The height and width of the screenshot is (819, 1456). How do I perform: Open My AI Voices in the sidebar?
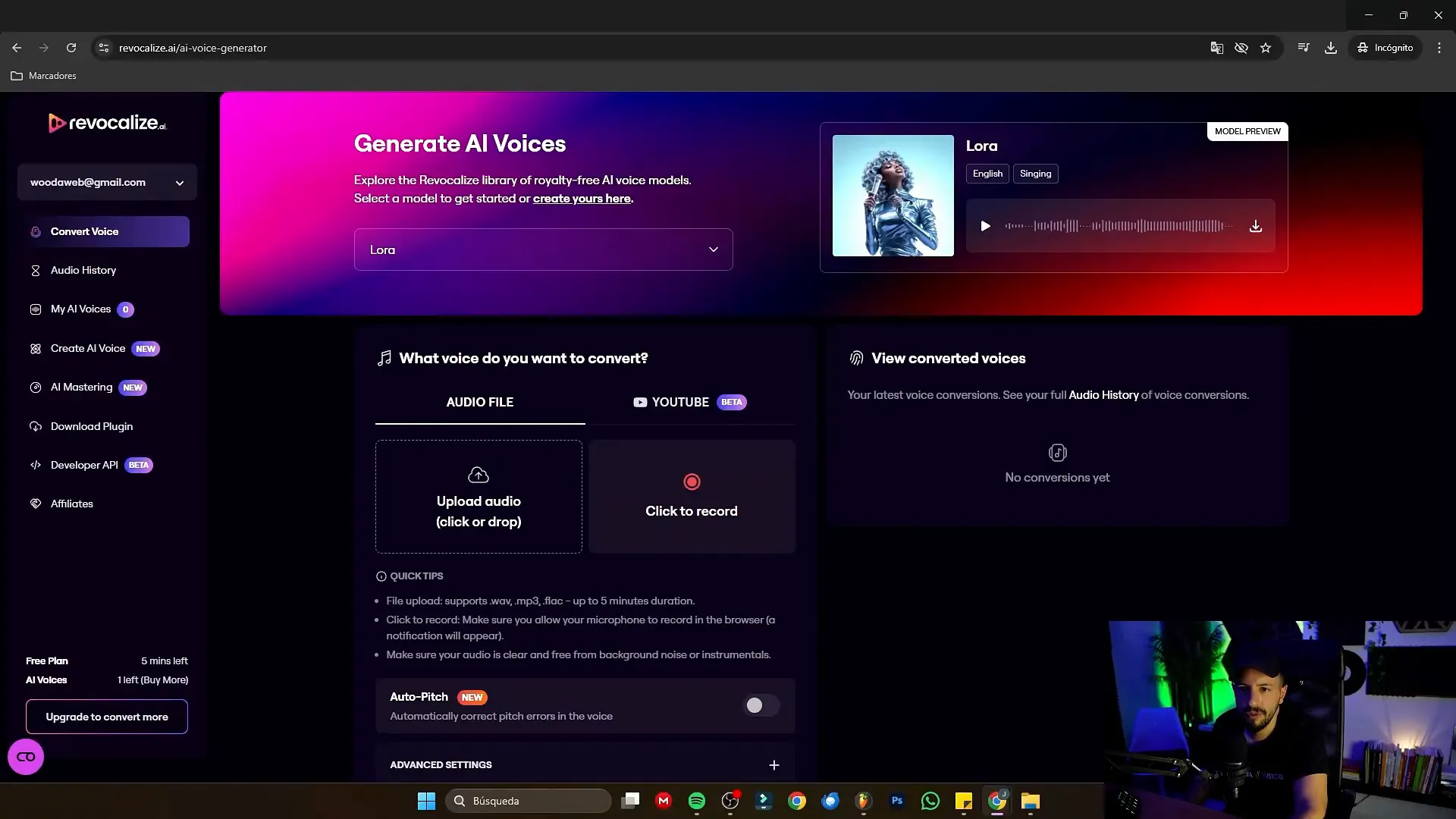tap(81, 309)
